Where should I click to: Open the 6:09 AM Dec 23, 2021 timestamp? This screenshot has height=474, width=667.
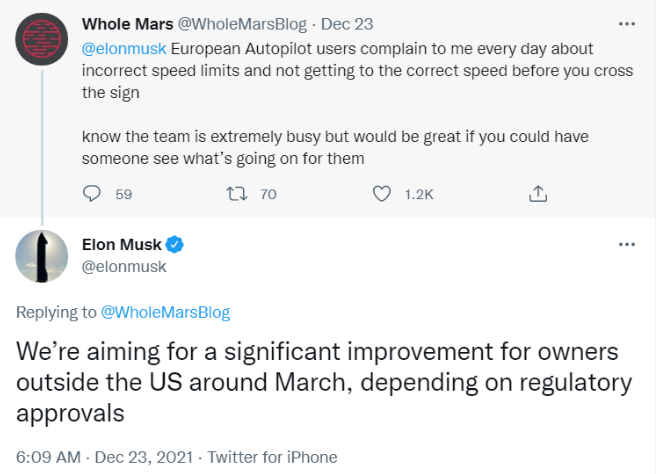pyautogui.click(x=105, y=457)
